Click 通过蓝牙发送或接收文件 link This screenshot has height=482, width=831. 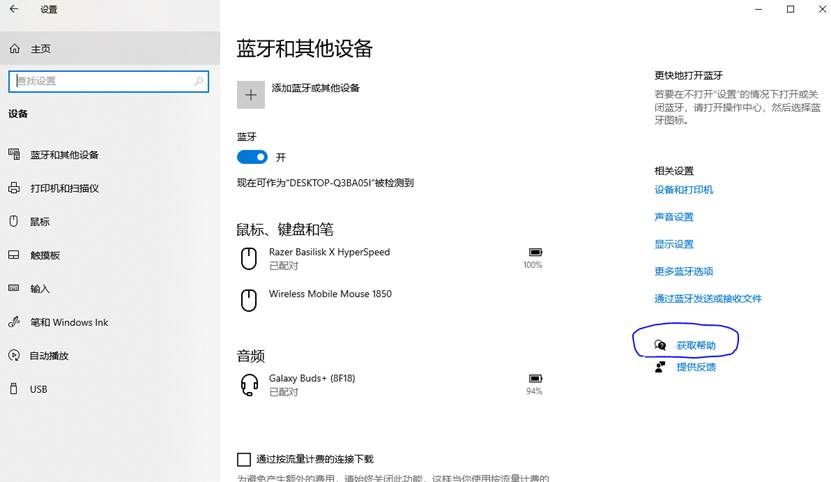click(708, 299)
